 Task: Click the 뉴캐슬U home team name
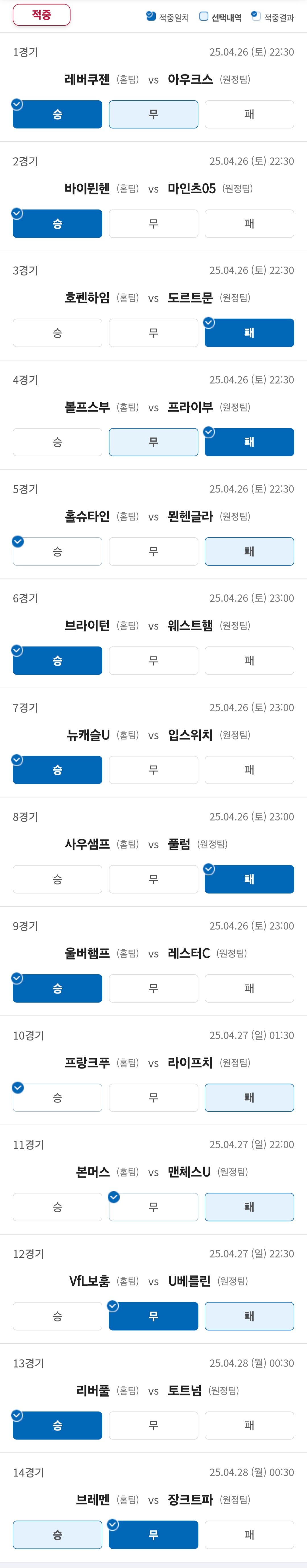pyautogui.click(x=88, y=735)
